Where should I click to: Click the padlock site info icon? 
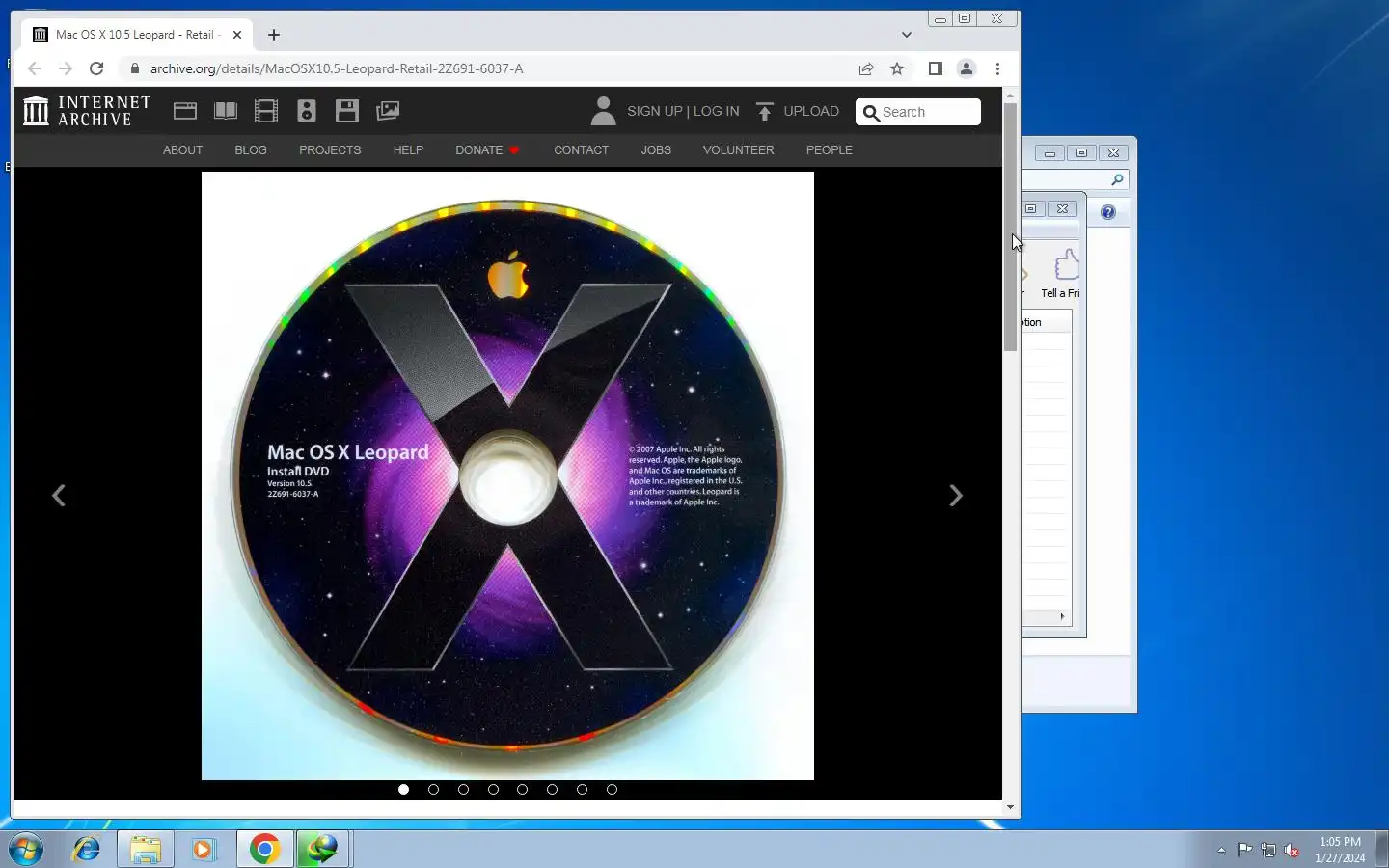click(135, 68)
